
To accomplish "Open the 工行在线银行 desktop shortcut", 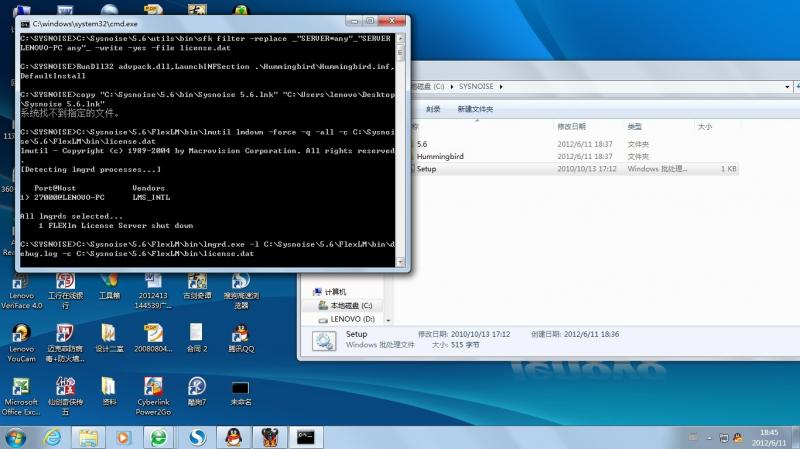I will [x=65, y=291].
